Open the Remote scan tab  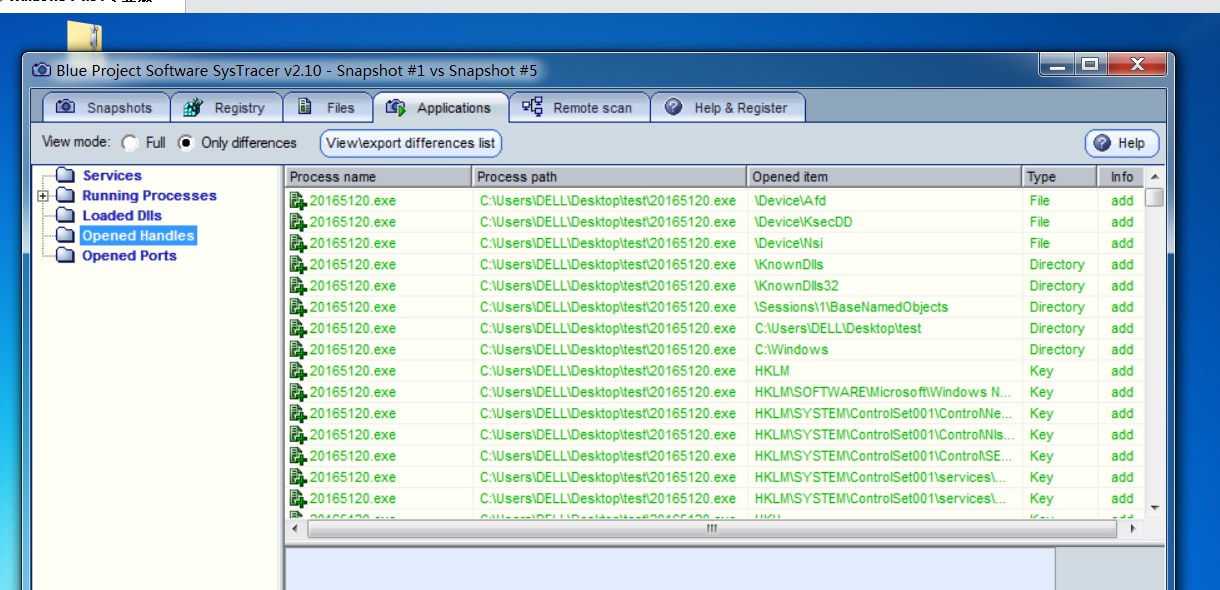(579, 107)
